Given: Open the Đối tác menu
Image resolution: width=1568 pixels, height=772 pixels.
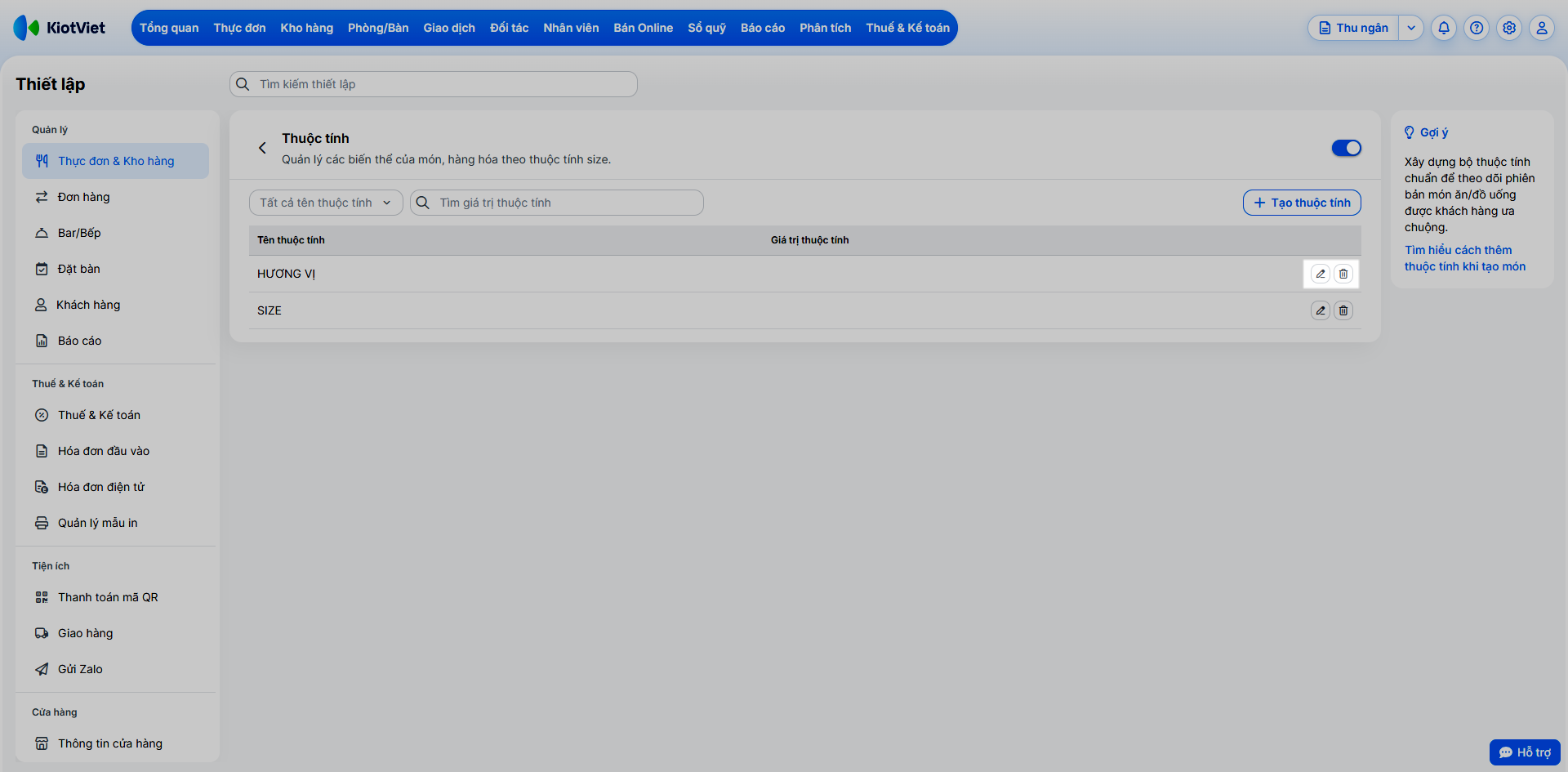Looking at the screenshot, I should [x=510, y=28].
